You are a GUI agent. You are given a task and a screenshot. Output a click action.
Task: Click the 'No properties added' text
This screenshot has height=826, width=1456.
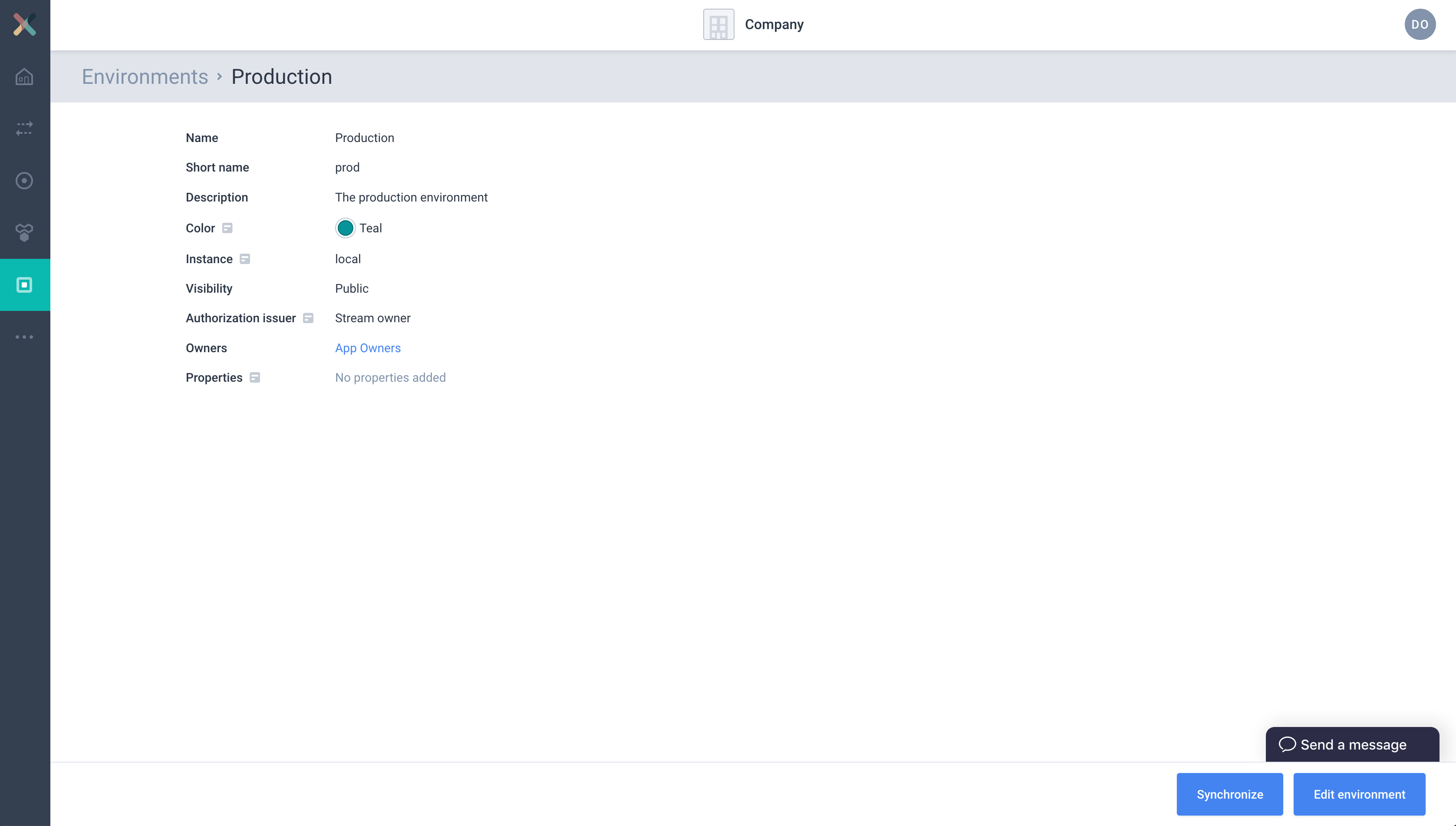[390, 378]
